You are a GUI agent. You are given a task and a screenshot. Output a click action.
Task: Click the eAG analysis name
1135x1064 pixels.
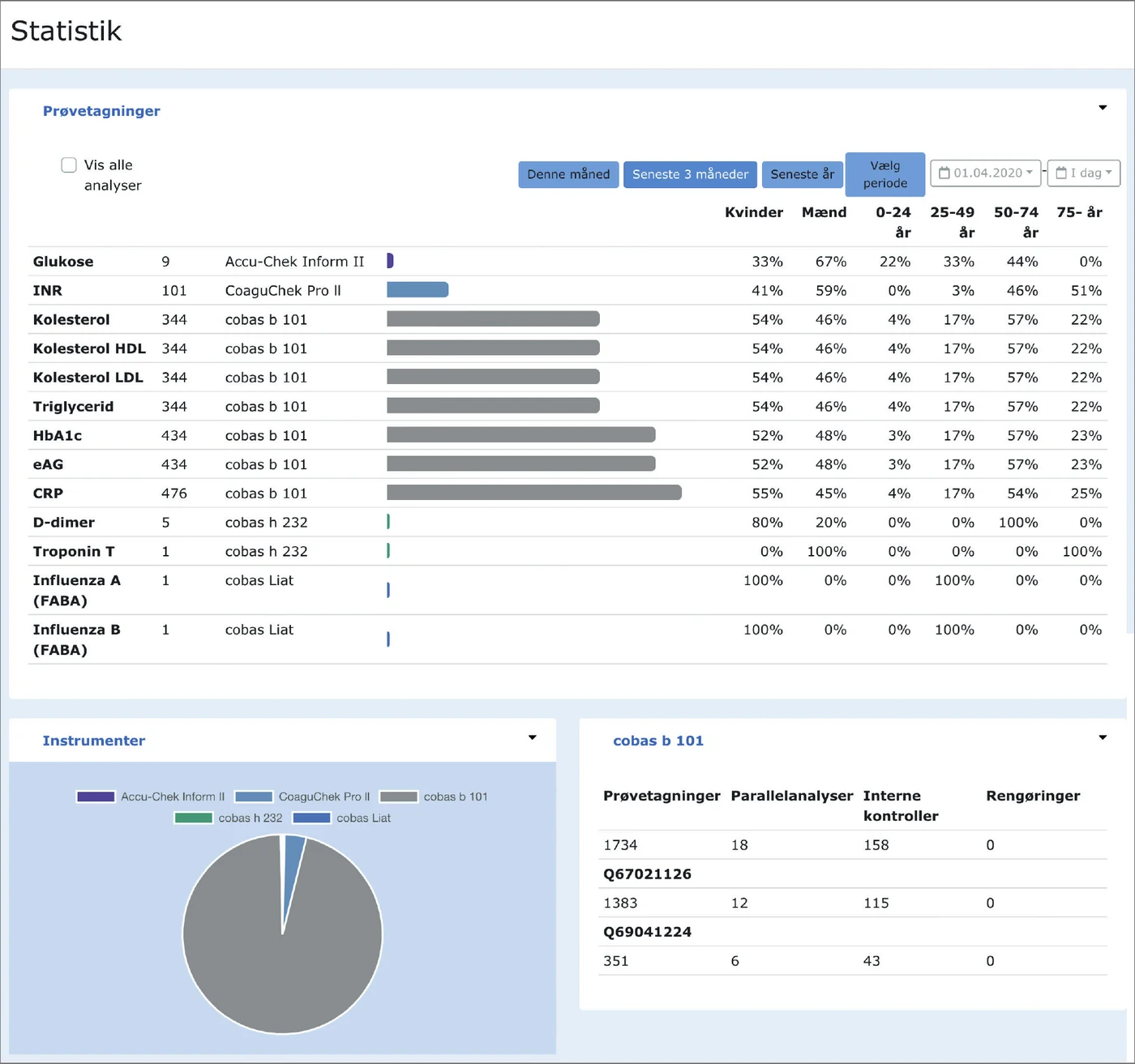(48, 464)
